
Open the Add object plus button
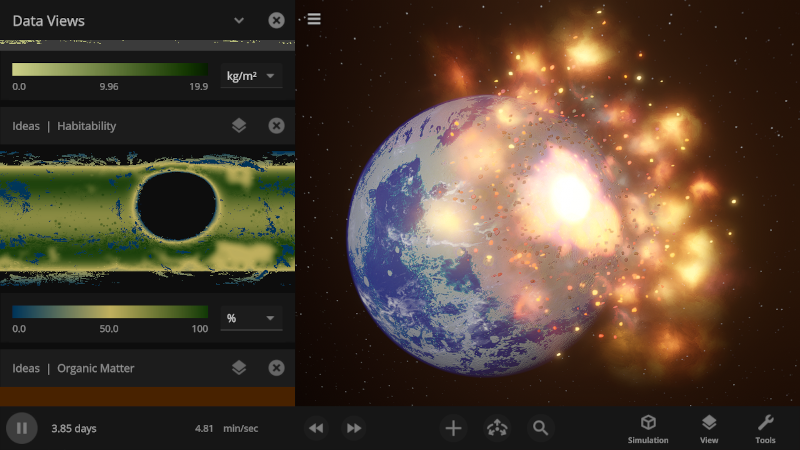click(453, 428)
